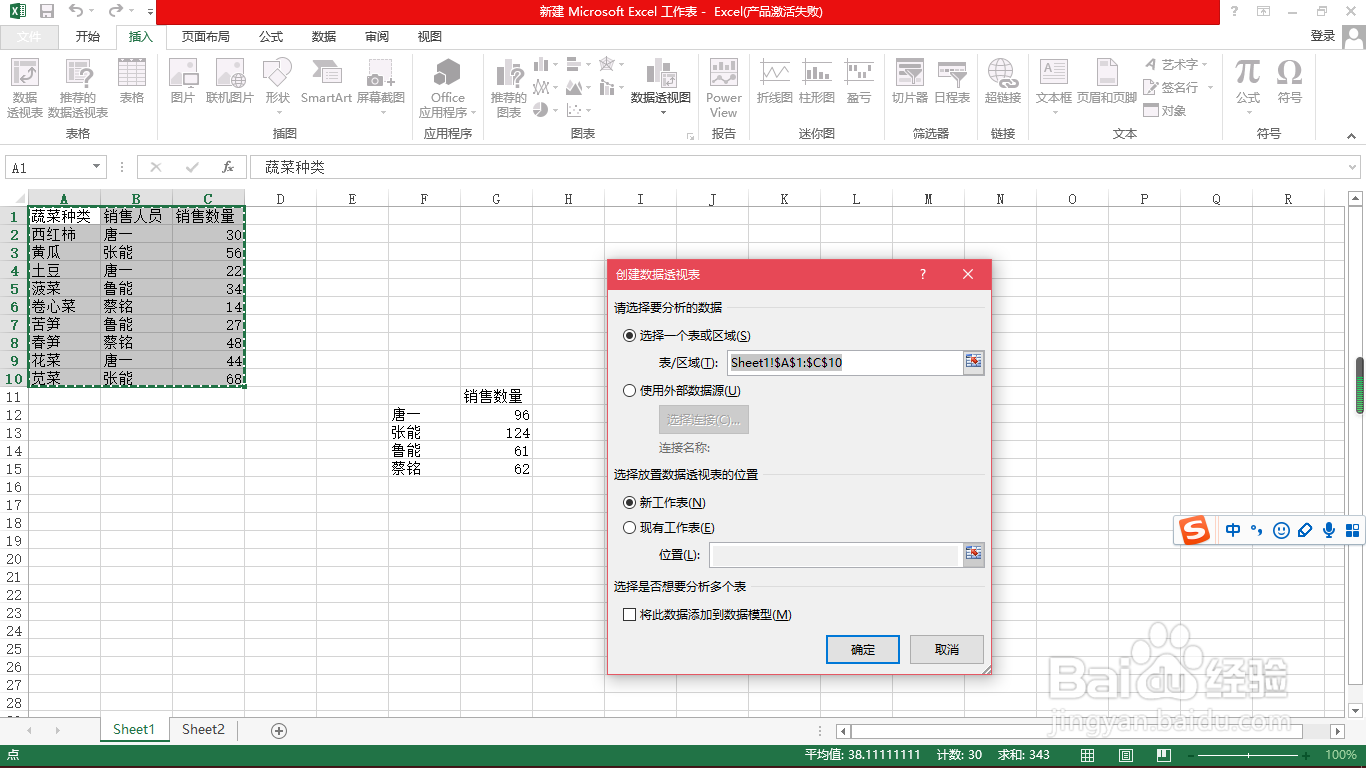This screenshot has height=768, width=1366.
Task: Select 选择一个表或区域 radio option
Action: (x=630, y=336)
